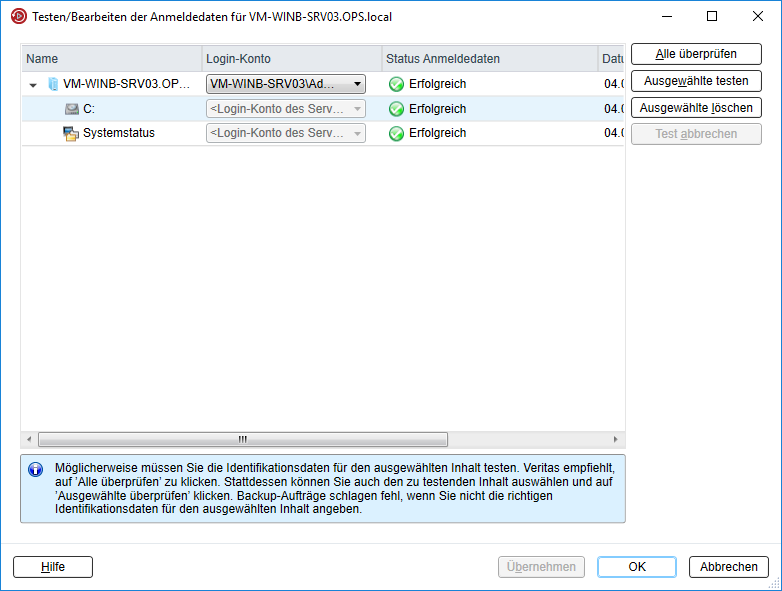Click the C: drive icon

tap(72, 109)
